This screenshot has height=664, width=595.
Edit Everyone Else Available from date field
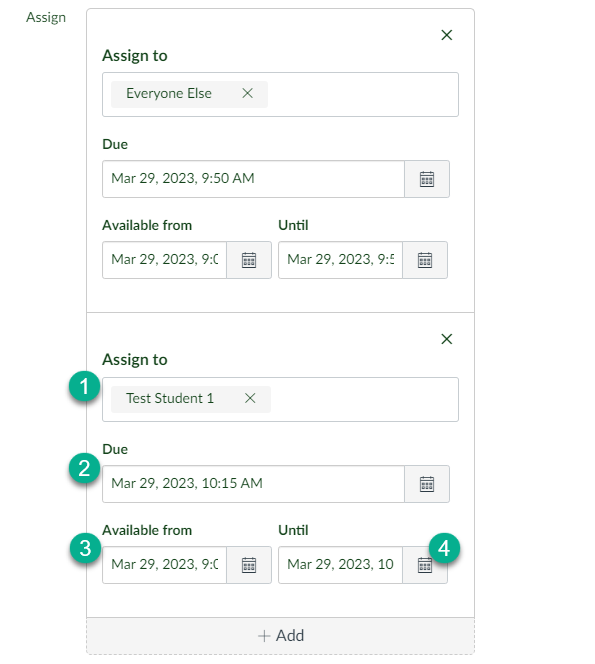164,260
